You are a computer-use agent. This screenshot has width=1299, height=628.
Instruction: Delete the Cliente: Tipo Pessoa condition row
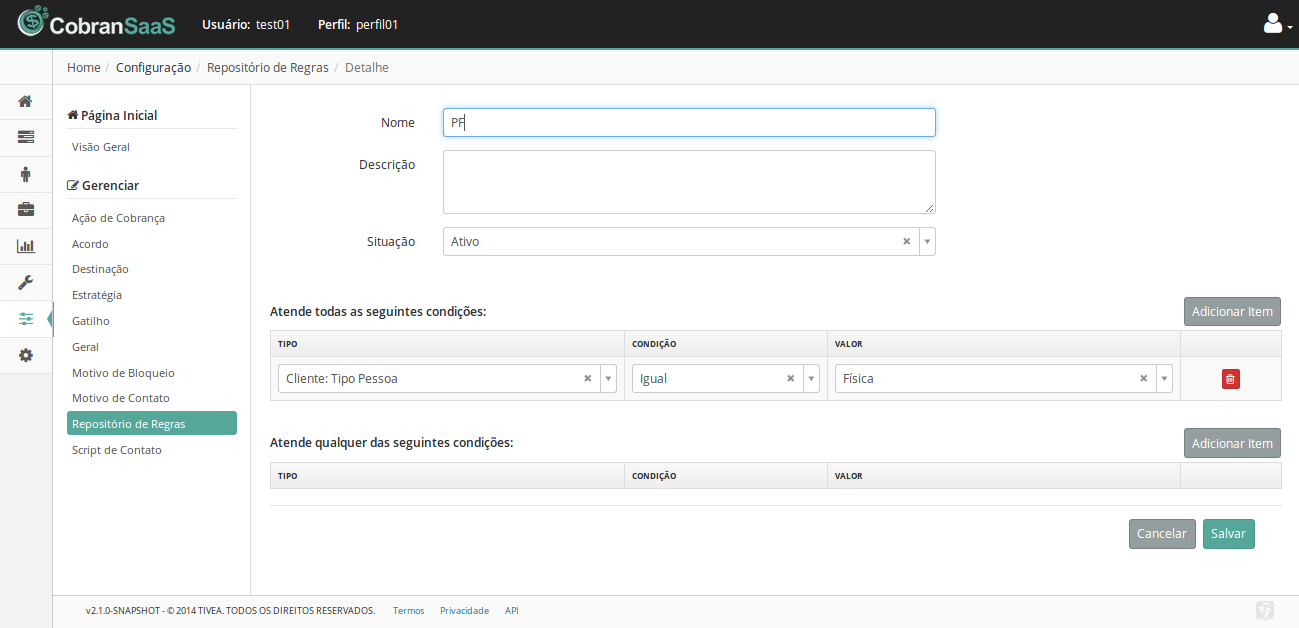point(1230,379)
